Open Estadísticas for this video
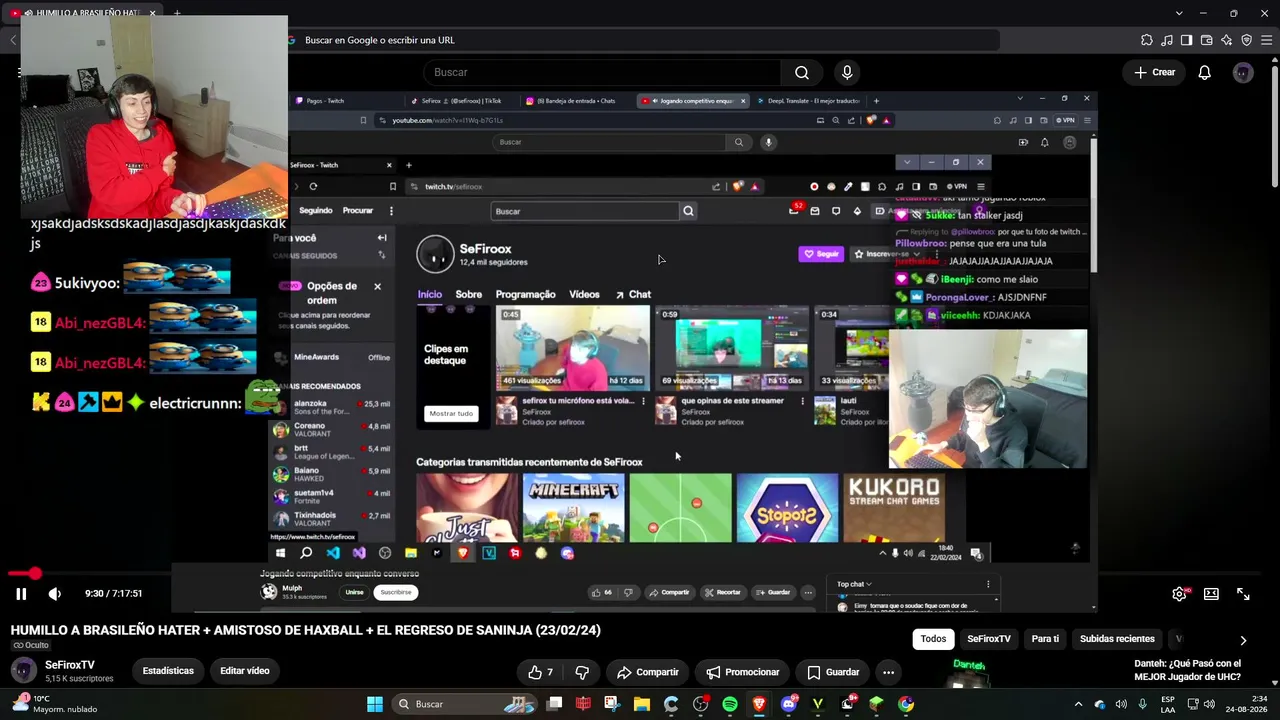The height and width of the screenshot is (720, 1280). (168, 671)
